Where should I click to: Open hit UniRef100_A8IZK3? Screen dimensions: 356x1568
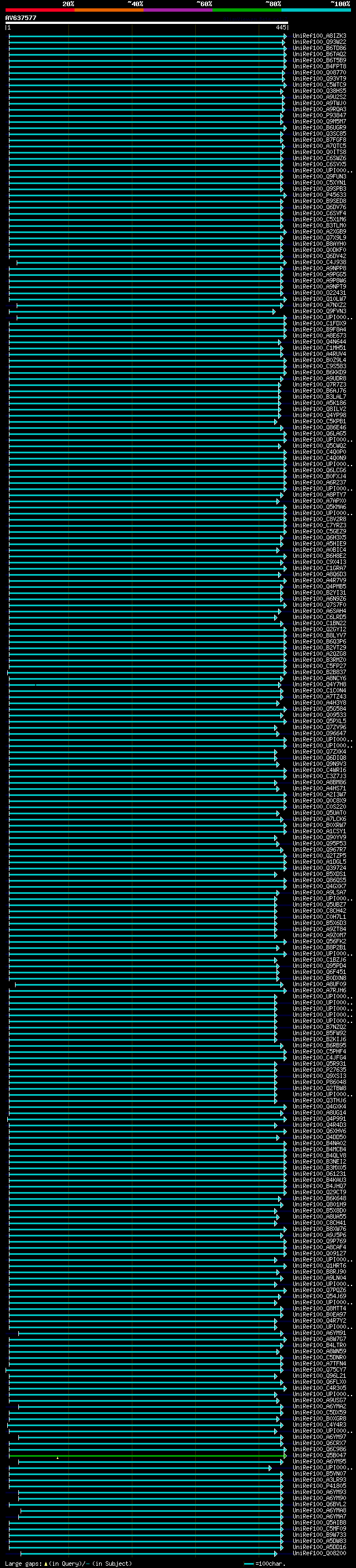tap(319, 36)
